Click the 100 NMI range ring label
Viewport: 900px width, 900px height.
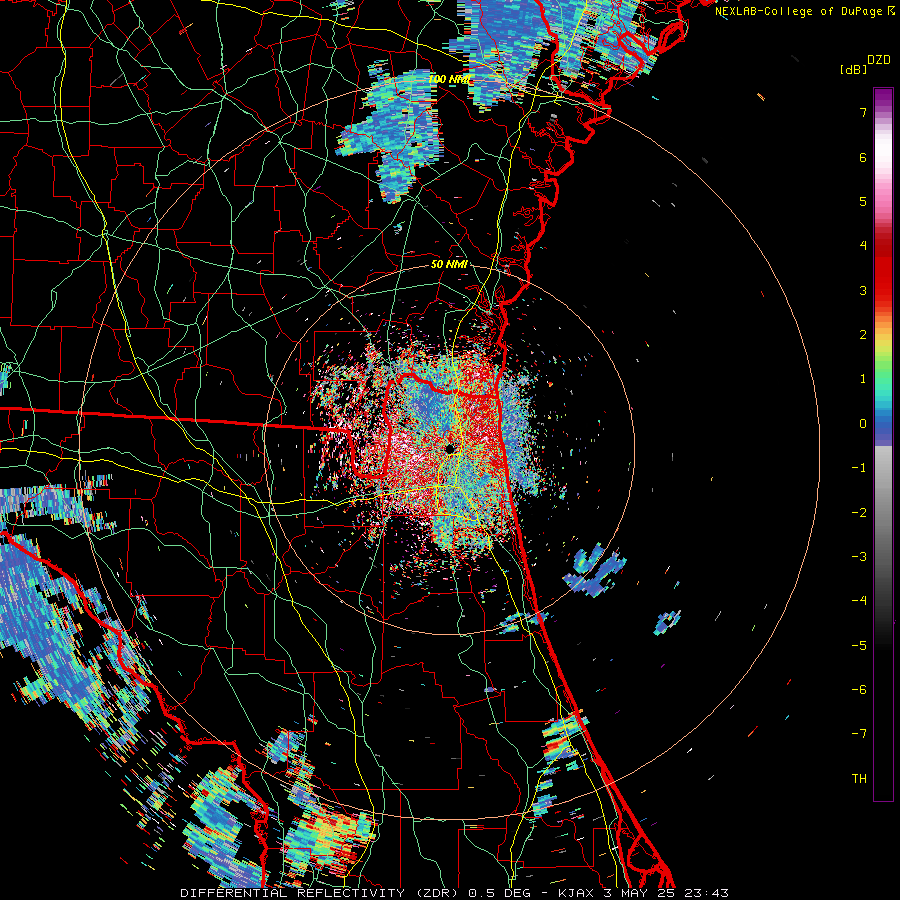tap(450, 79)
